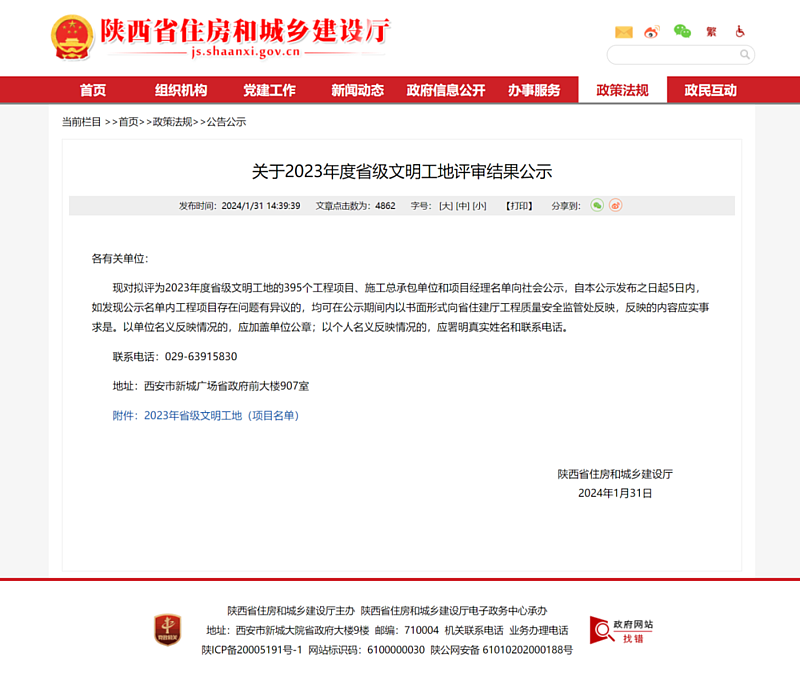Click the 政府网站找错 icon
This screenshot has height=673, width=800.
621,629
